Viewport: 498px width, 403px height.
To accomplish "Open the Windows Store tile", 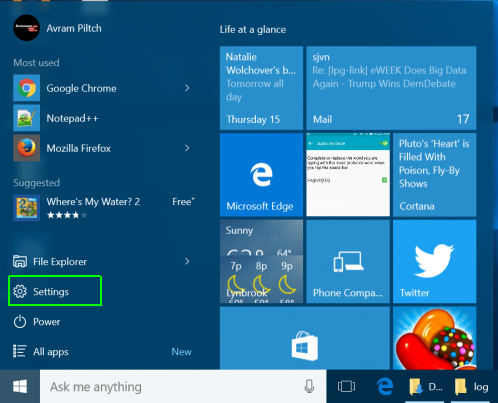I will pyautogui.click(x=305, y=338).
